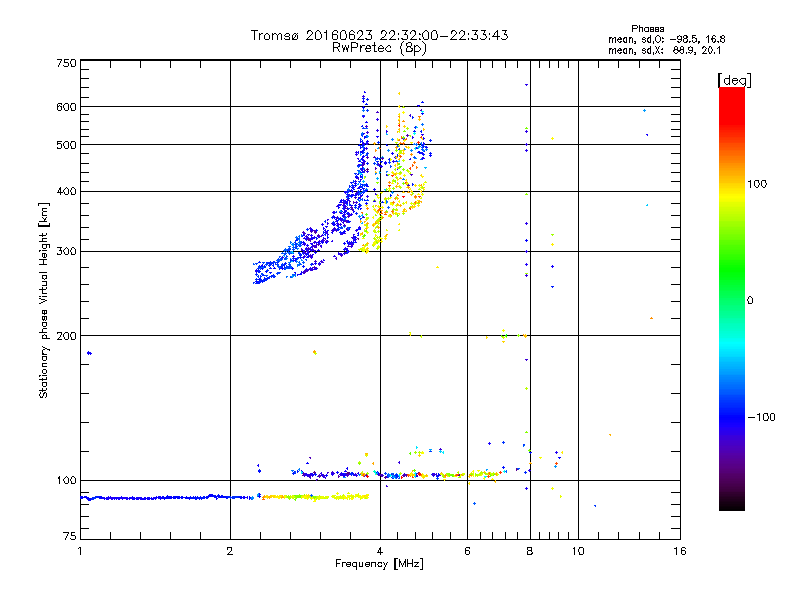The height and width of the screenshot is (600, 800).
Task: Click colorbar tick label '-100'
Action: pos(761,417)
